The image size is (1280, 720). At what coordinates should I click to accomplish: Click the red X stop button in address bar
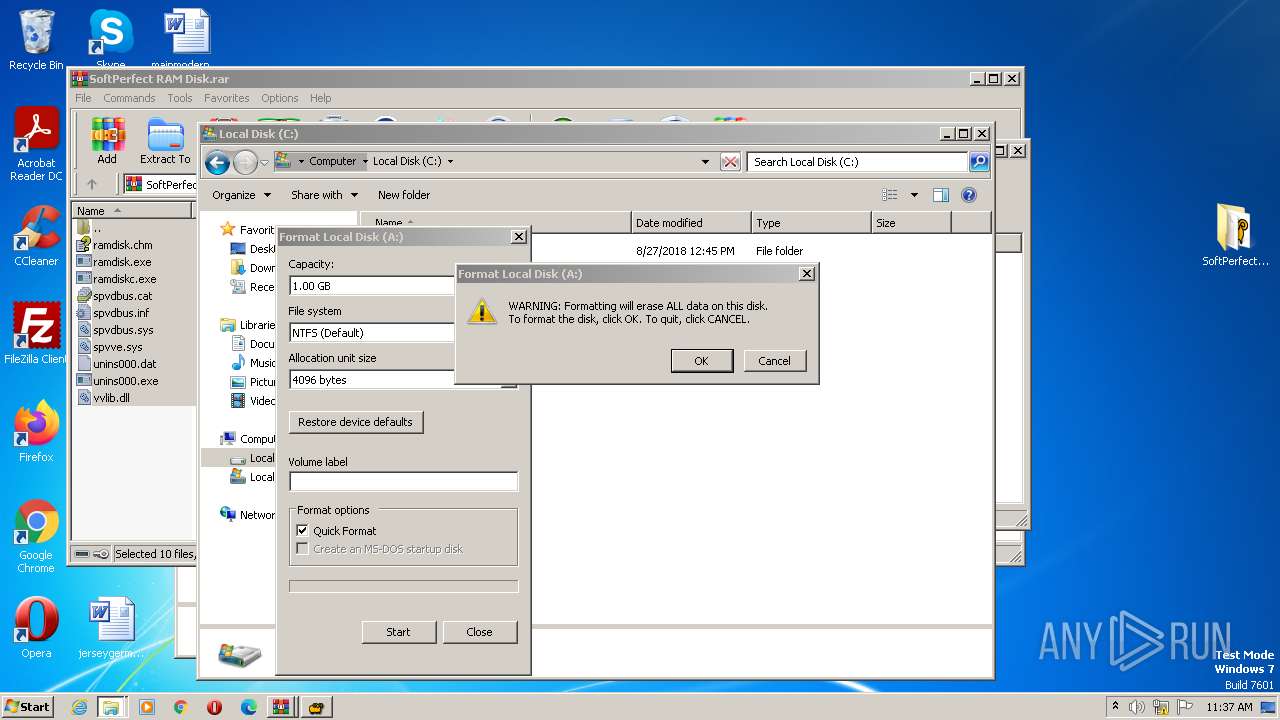pos(730,161)
